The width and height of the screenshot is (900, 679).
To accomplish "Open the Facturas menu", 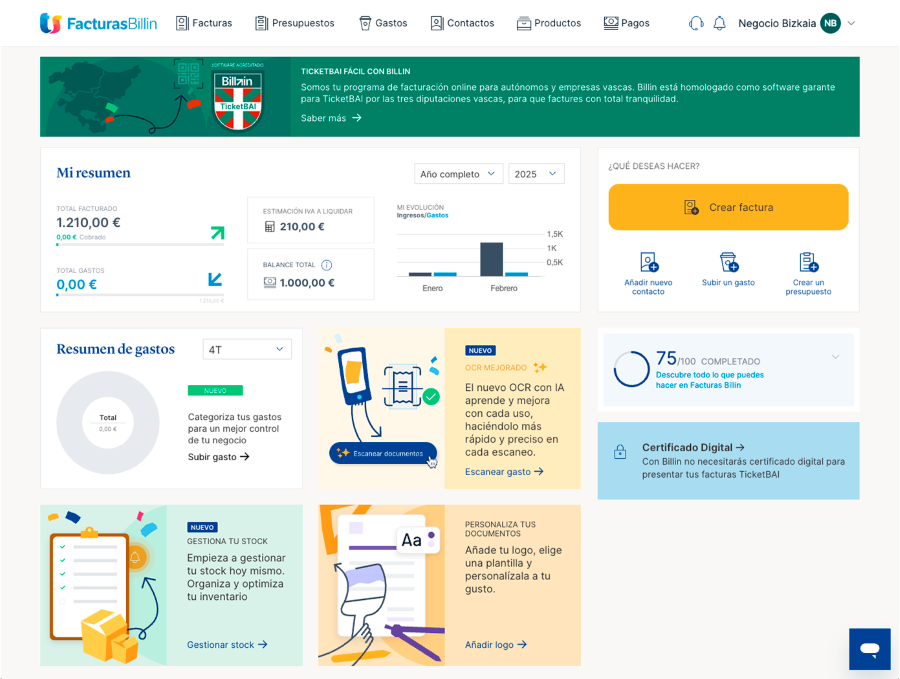I will point(204,23).
